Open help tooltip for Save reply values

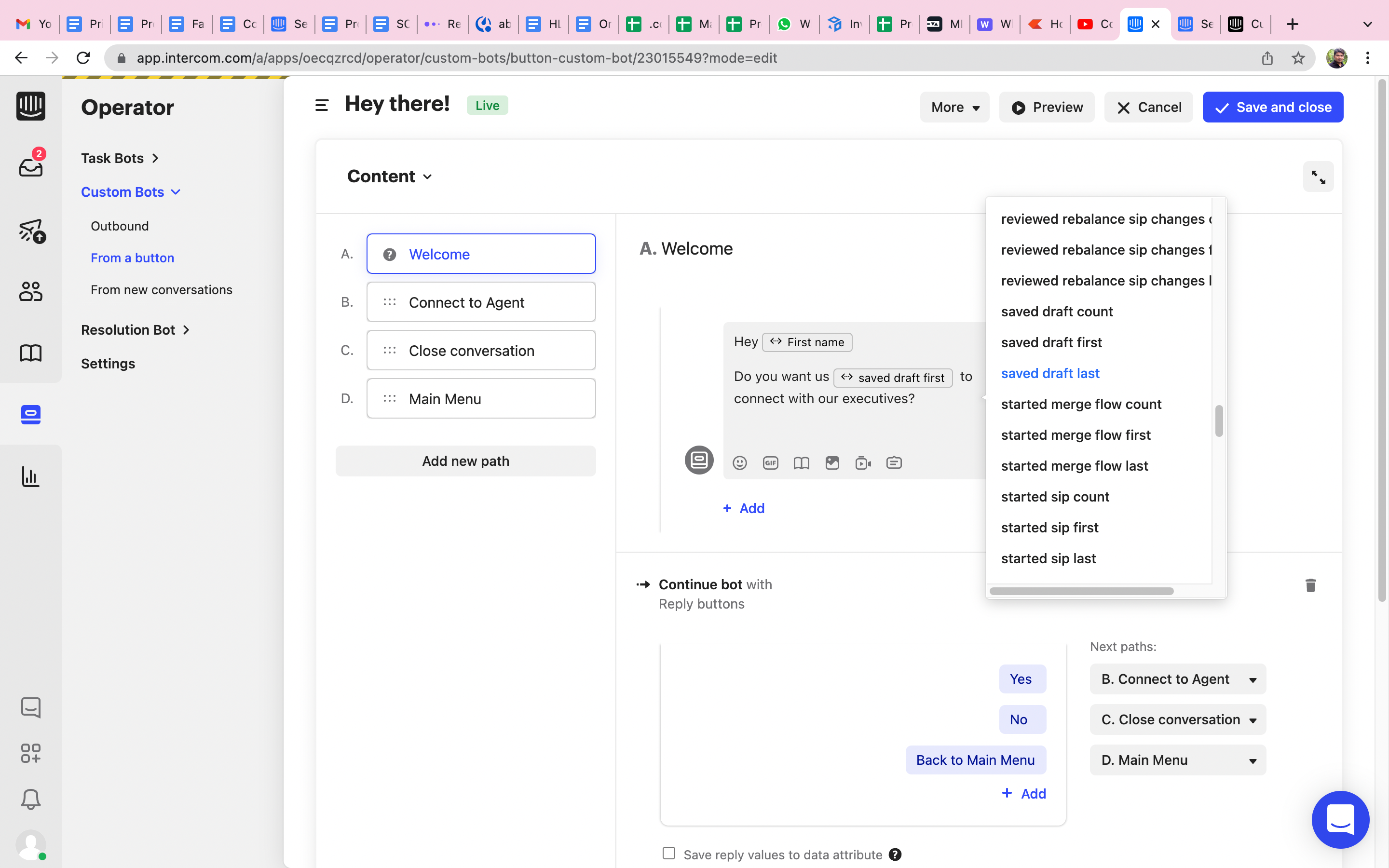coord(895,854)
